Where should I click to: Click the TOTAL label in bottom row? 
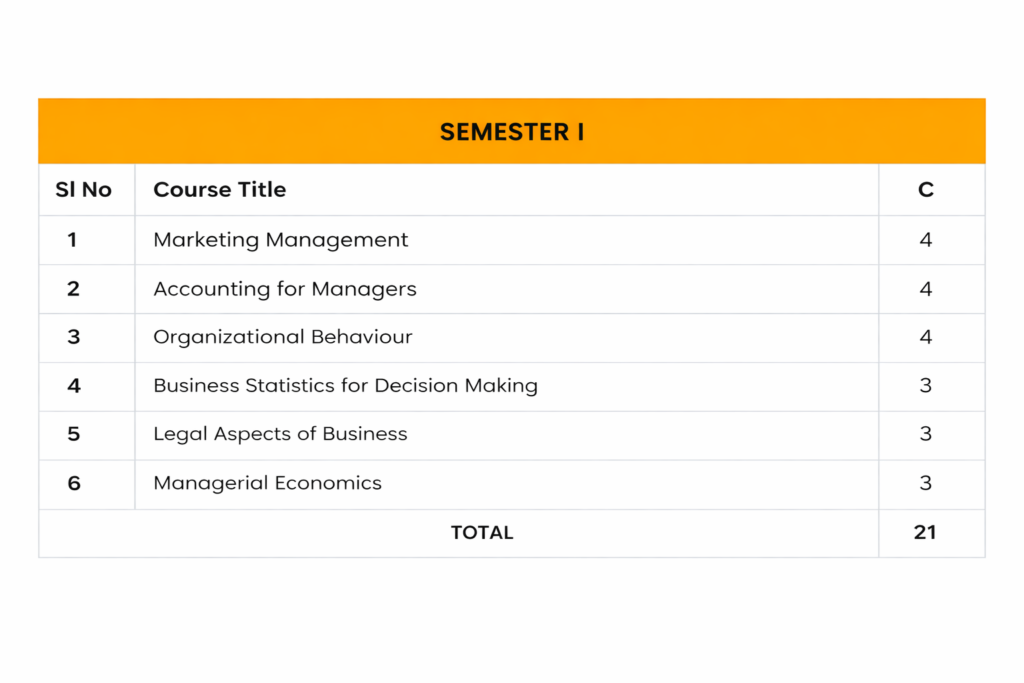click(482, 533)
